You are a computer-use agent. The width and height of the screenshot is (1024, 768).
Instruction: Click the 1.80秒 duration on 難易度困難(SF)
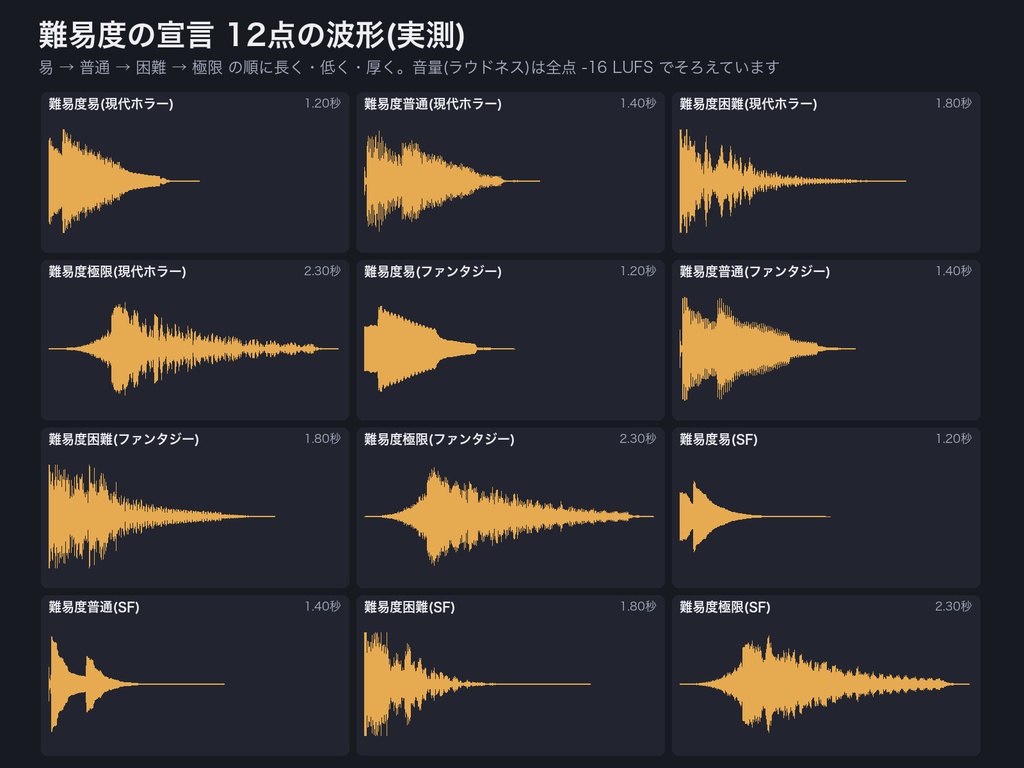point(638,607)
